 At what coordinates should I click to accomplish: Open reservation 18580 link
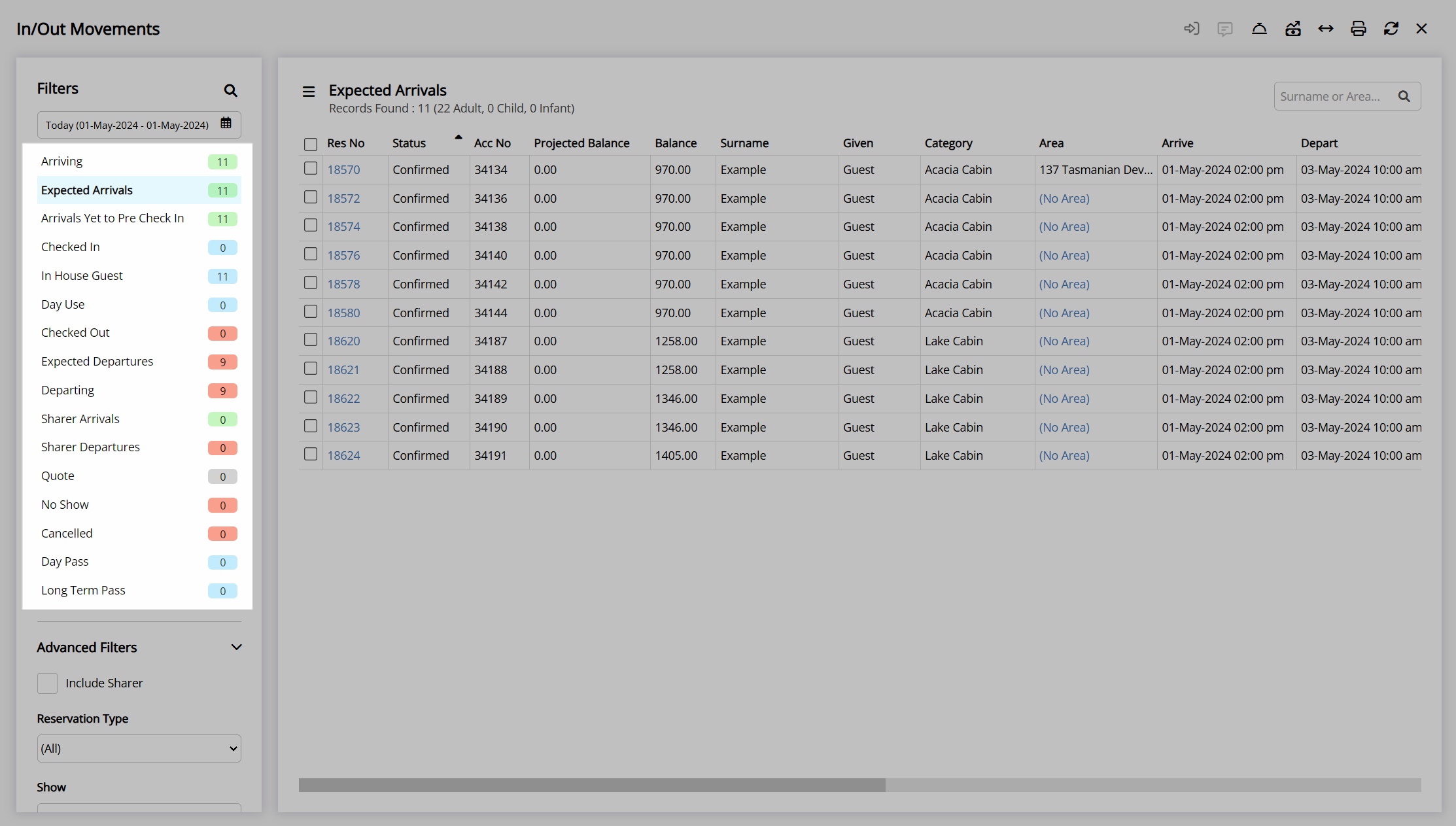(343, 313)
